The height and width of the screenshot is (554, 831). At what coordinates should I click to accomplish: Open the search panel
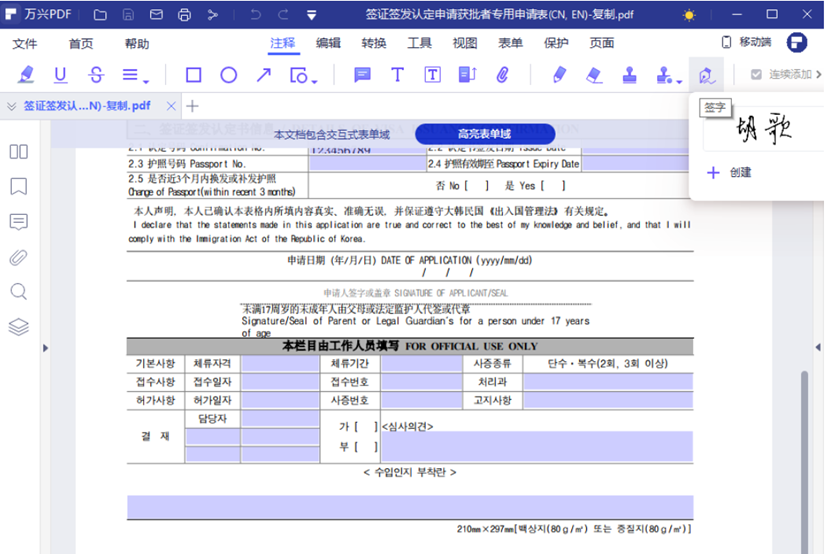click(x=19, y=292)
